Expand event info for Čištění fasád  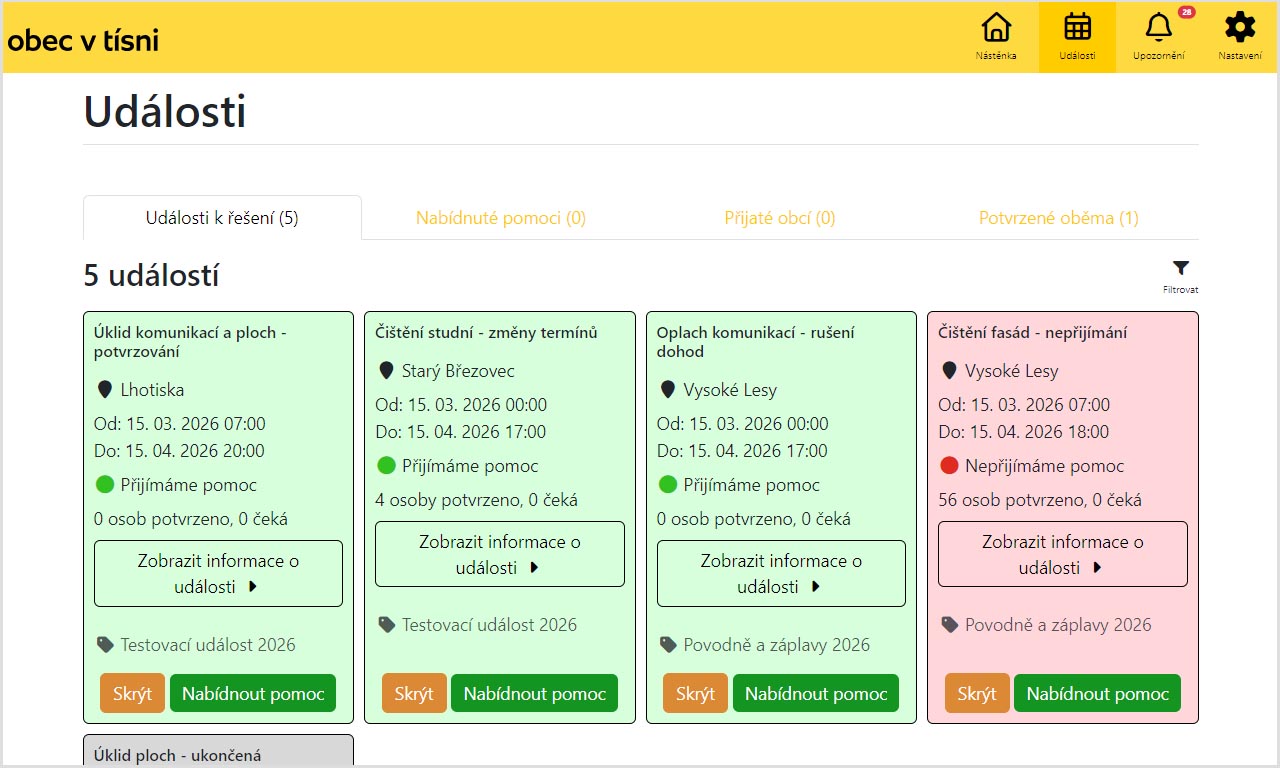1062,554
